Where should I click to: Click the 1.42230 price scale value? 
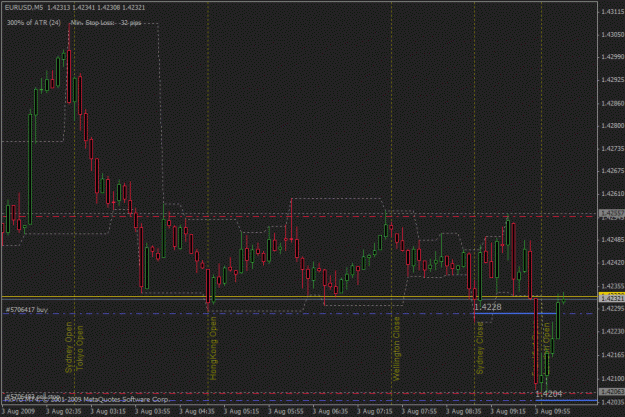coord(613,331)
